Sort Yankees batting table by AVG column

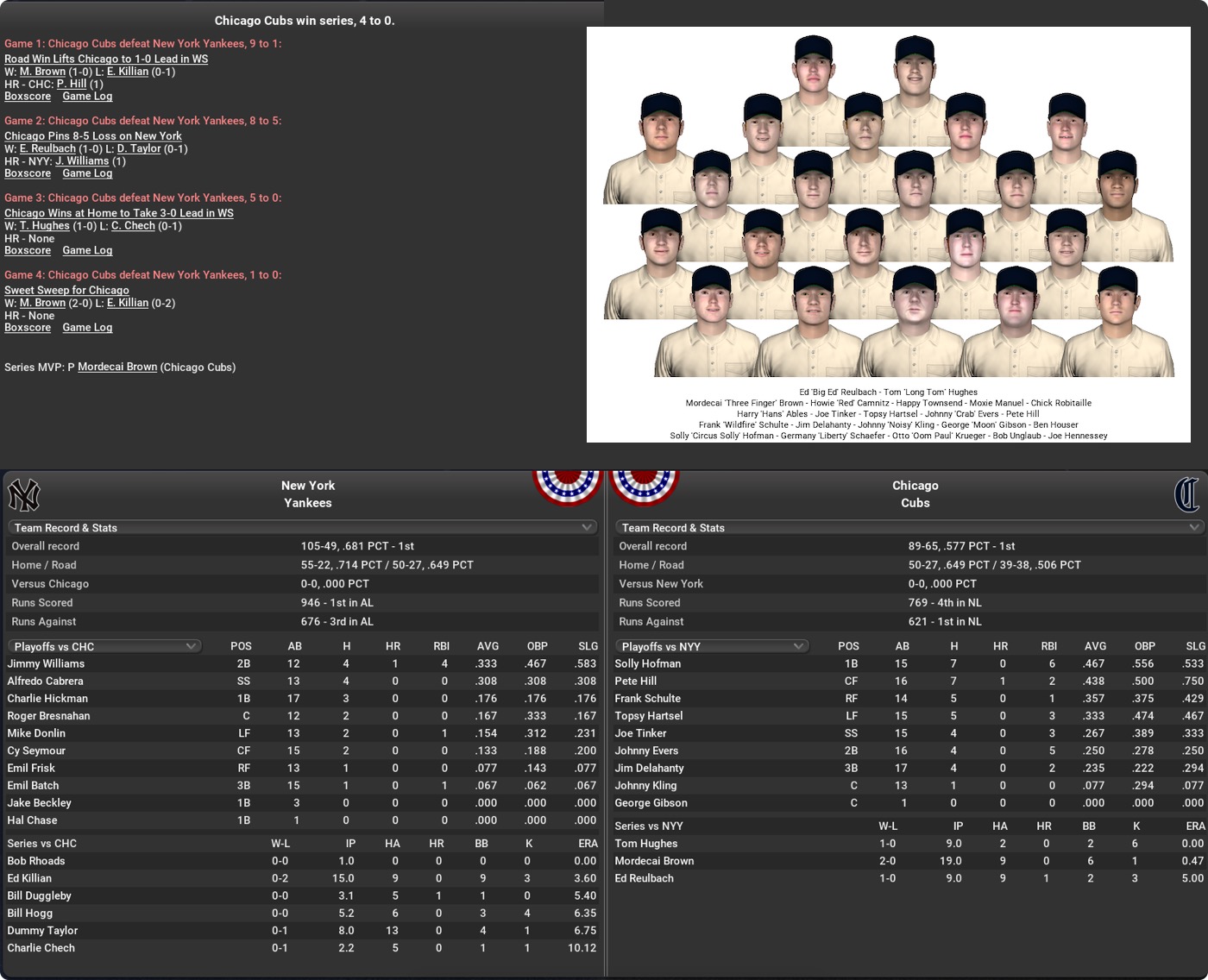click(x=488, y=646)
